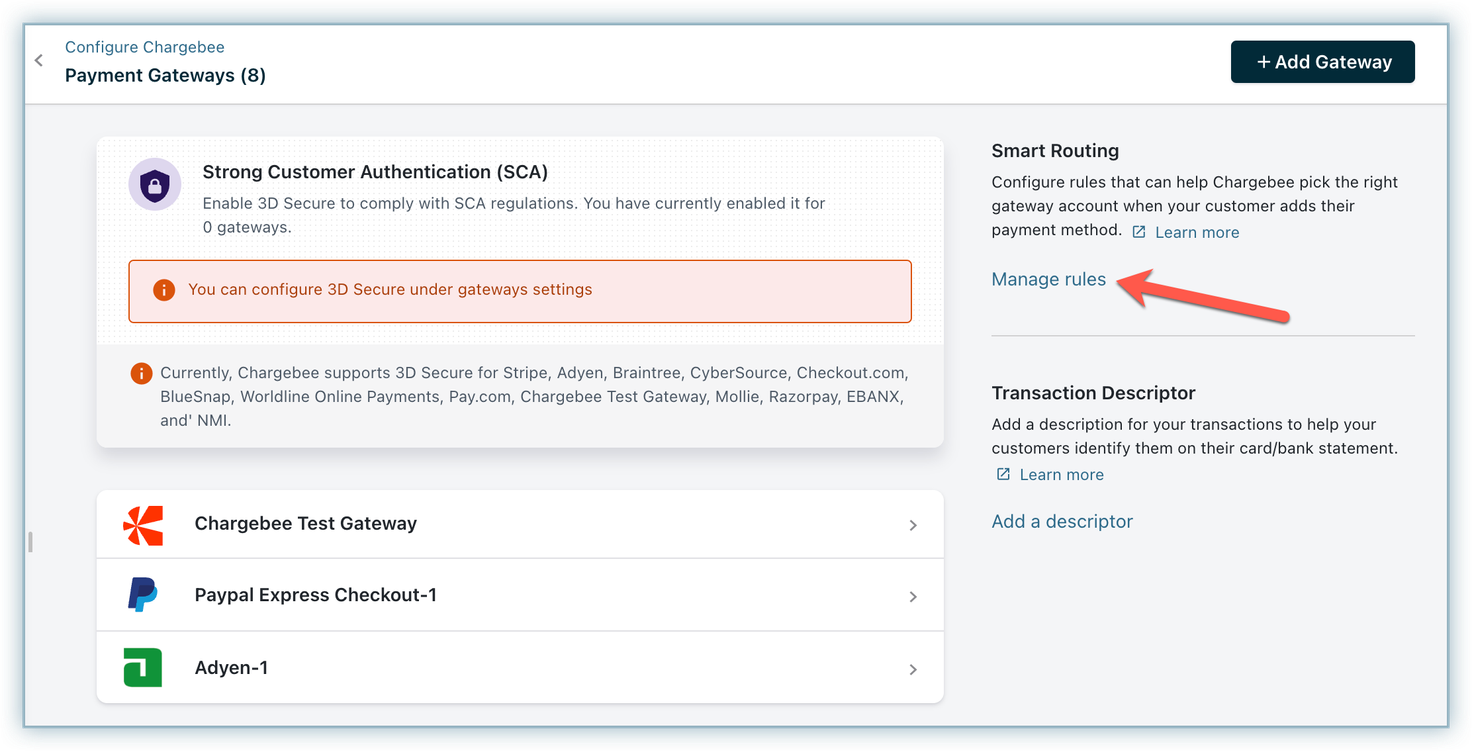Click external link icon under Transaction Descriptor
1472x751 pixels.
click(1003, 475)
